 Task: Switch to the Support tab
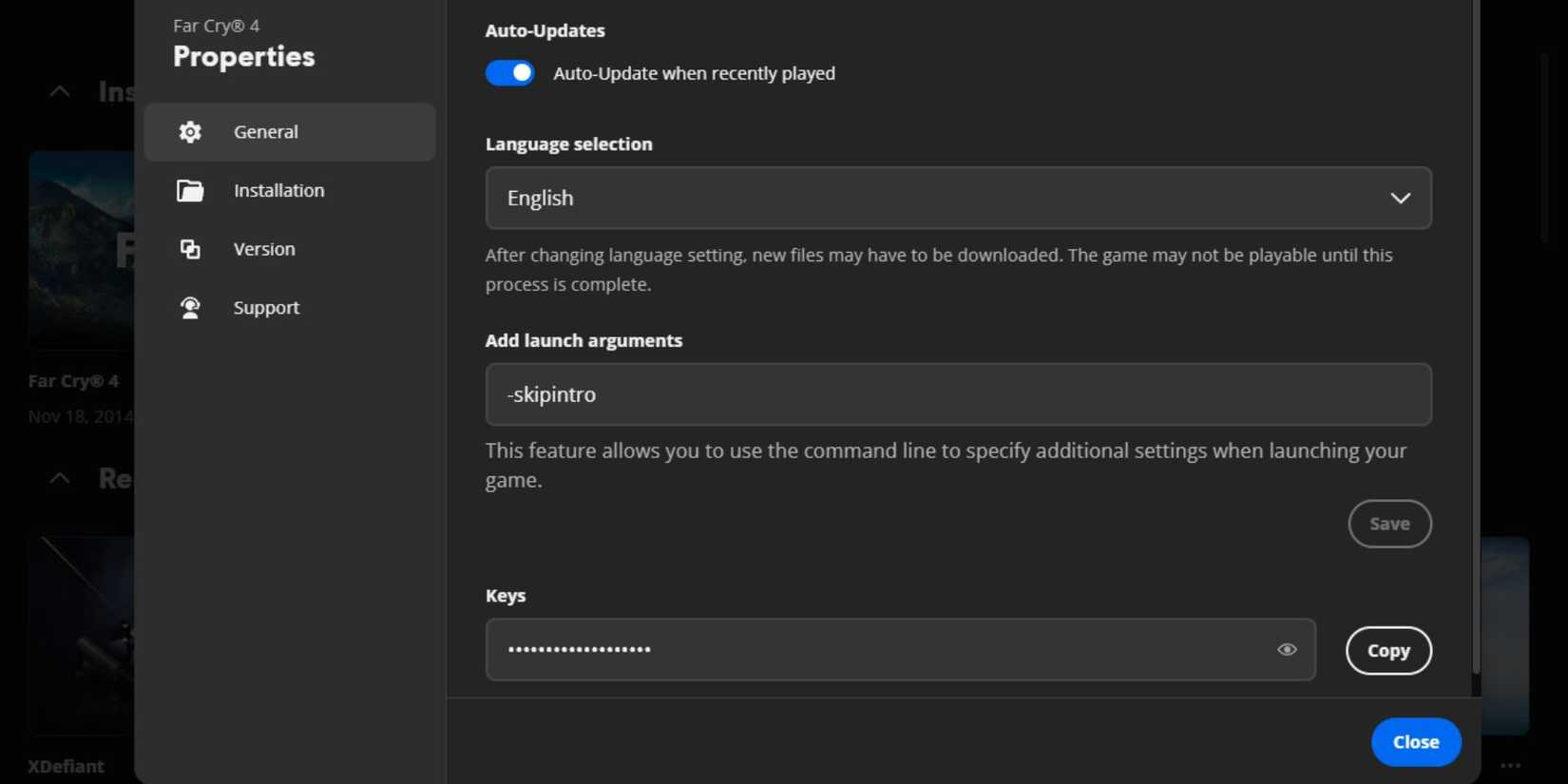tap(266, 307)
